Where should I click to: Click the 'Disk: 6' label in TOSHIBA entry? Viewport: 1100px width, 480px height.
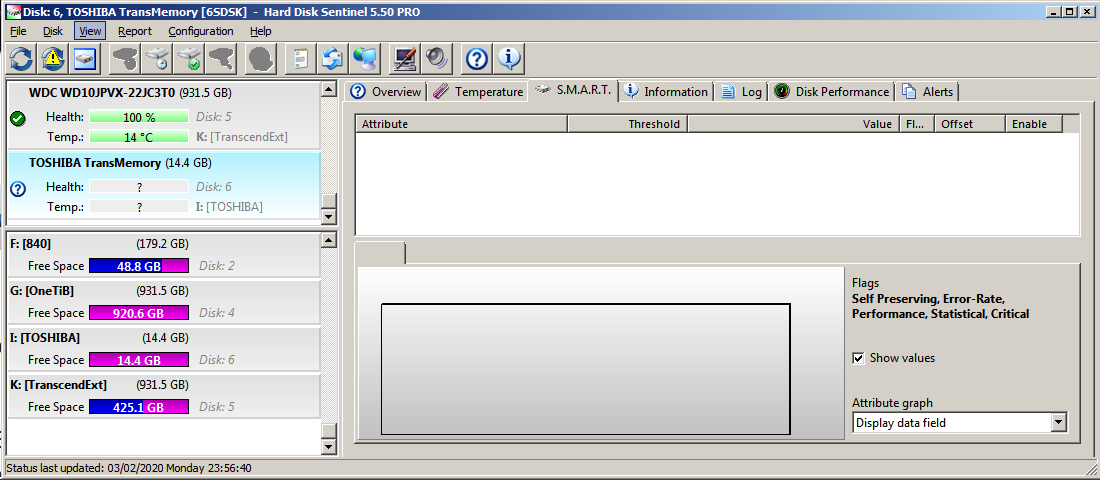point(214,187)
